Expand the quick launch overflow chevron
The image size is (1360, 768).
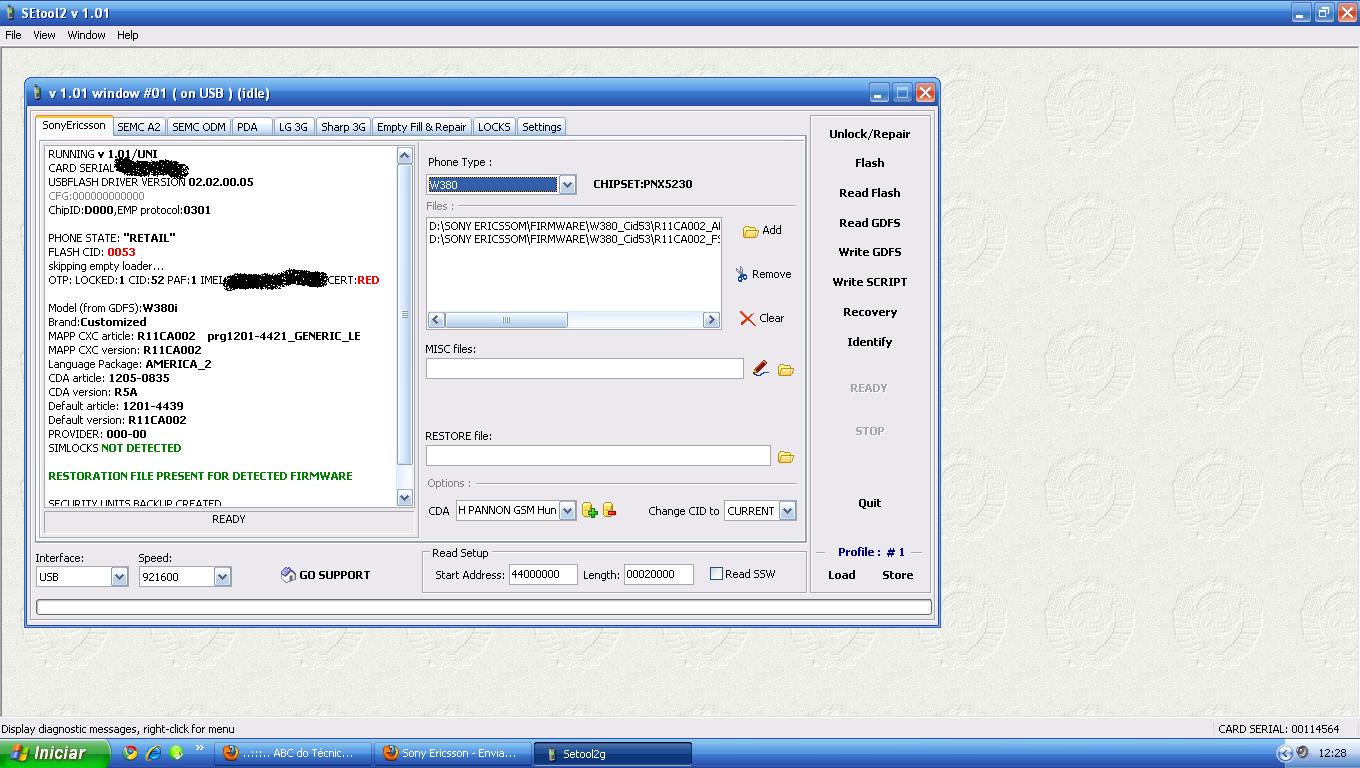click(199, 749)
